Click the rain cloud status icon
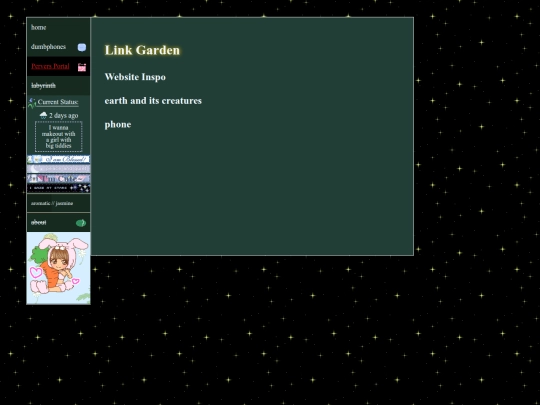This screenshot has width=540, height=405. tap(43, 115)
